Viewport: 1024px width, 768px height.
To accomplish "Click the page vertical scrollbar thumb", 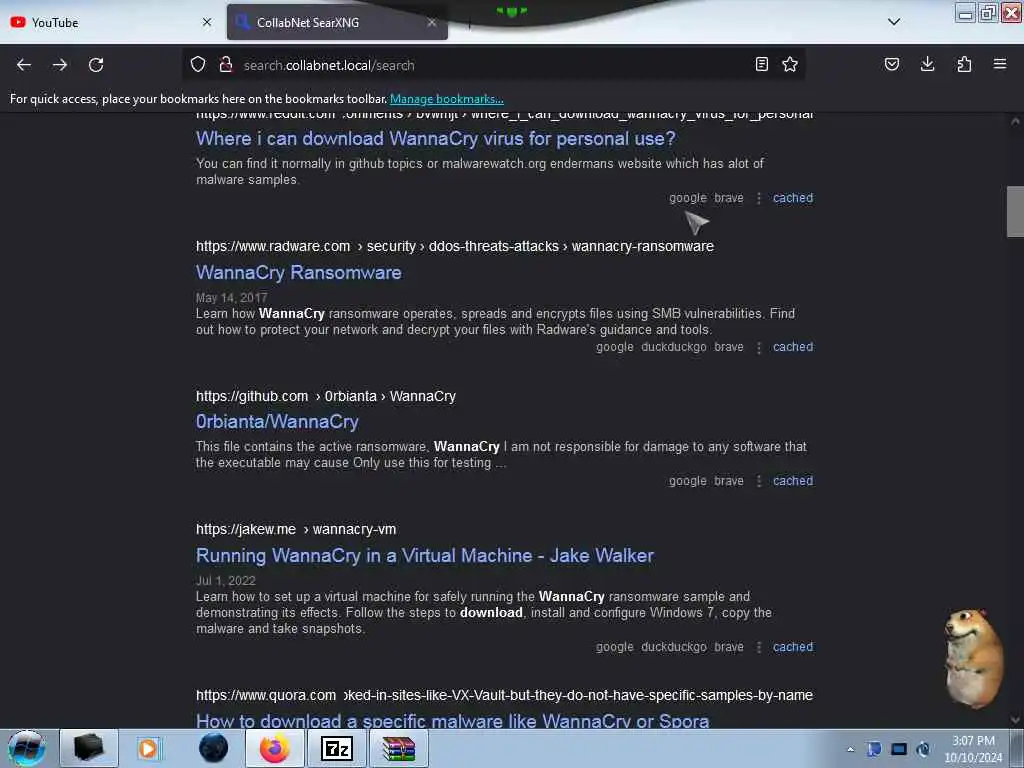I will pyautogui.click(x=1015, y=212).
